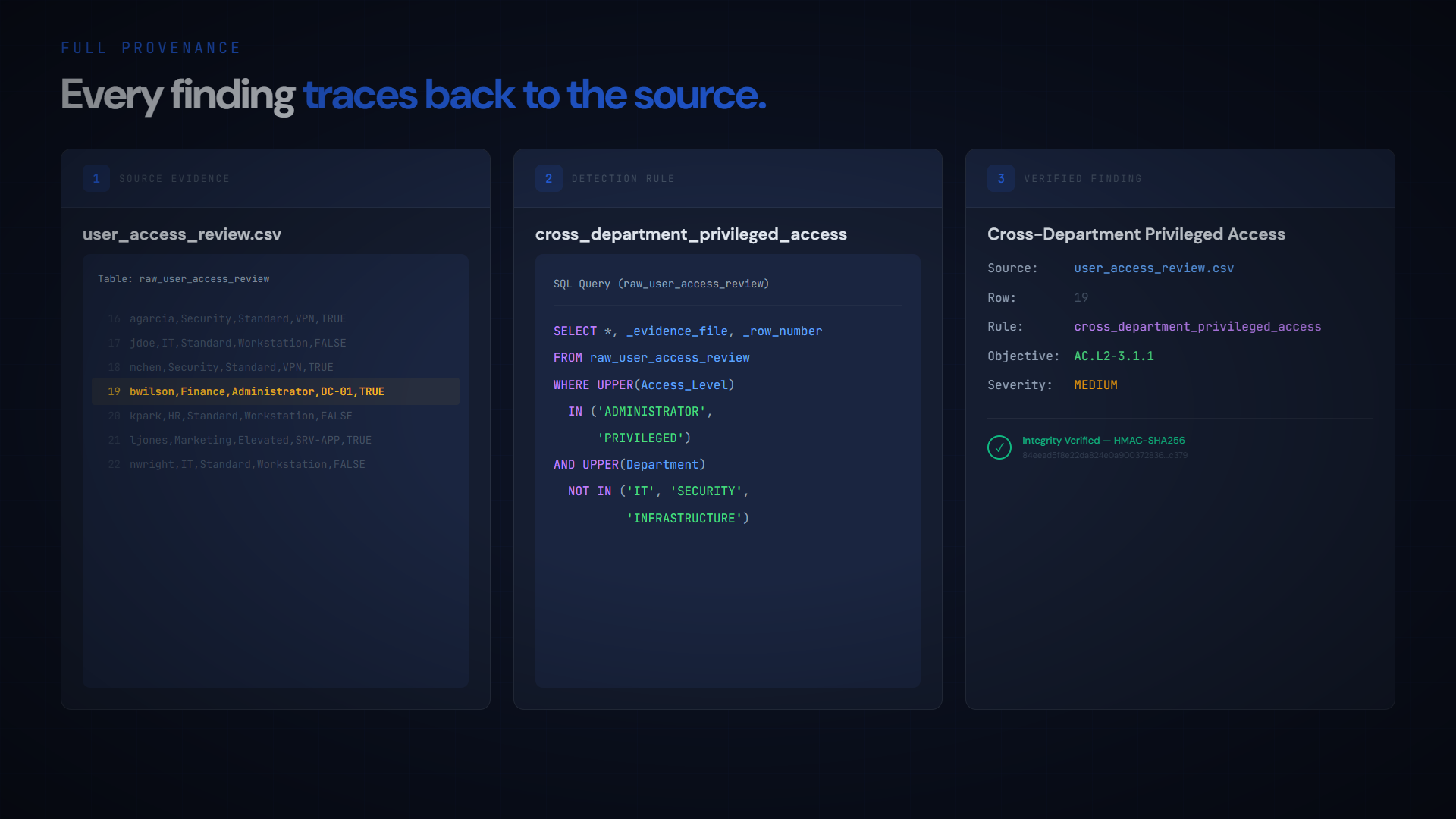Select row 21 ljones Marketing entry
This screenshot has height=819, width=1456.
[x=250, y=441]
